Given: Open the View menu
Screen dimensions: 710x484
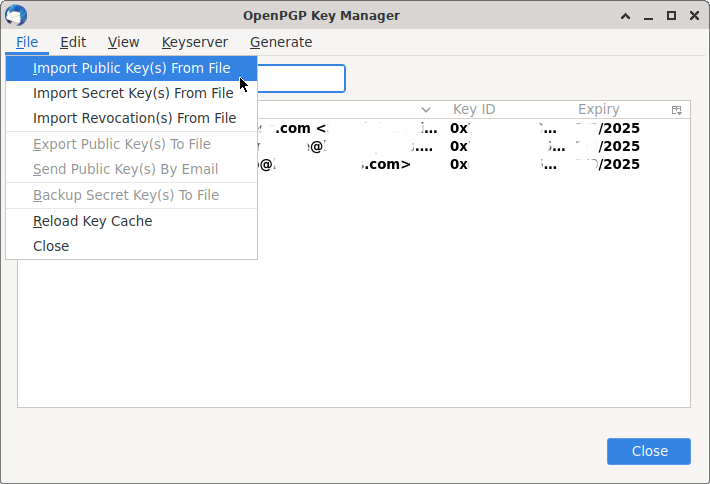Looking at the screenshot, I should point(124,42).
